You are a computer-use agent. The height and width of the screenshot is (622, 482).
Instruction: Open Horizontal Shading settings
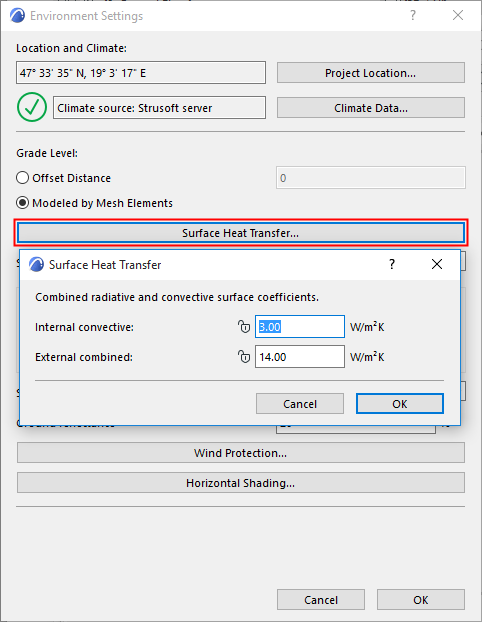click(240, 483)
